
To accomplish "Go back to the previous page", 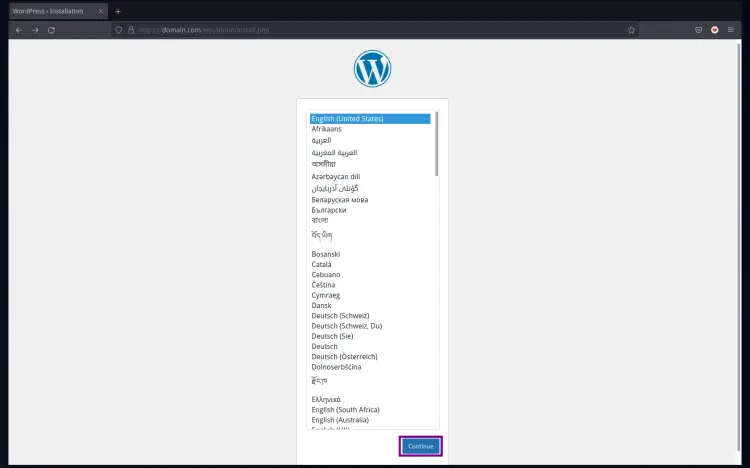I will 18,30.
